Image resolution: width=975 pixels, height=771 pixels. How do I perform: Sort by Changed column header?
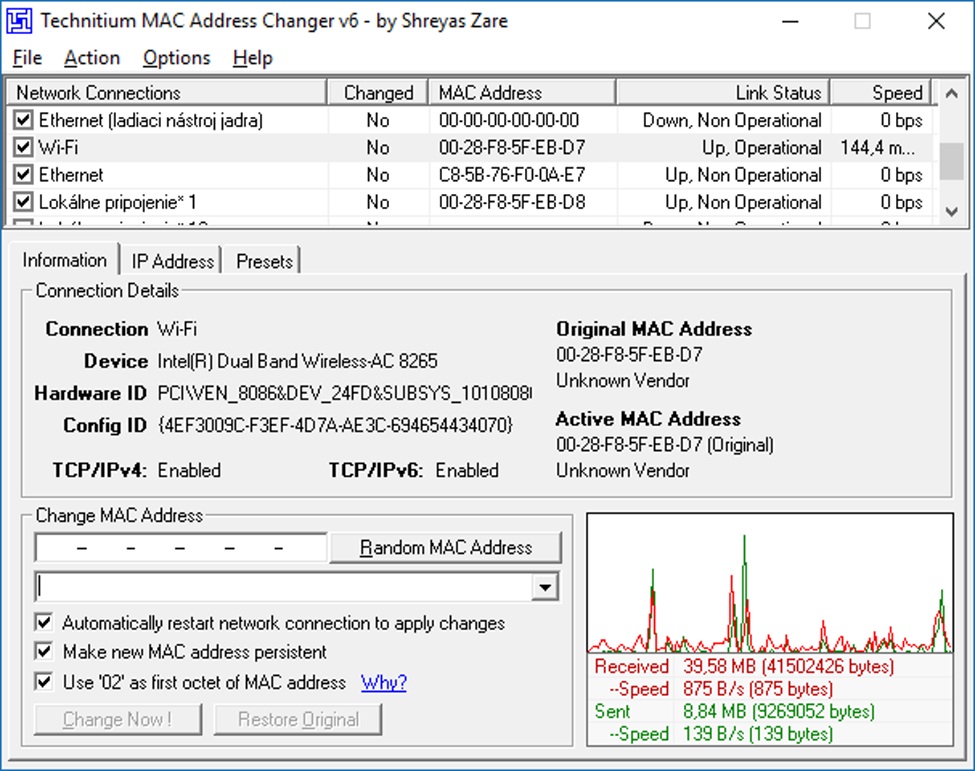378,93
